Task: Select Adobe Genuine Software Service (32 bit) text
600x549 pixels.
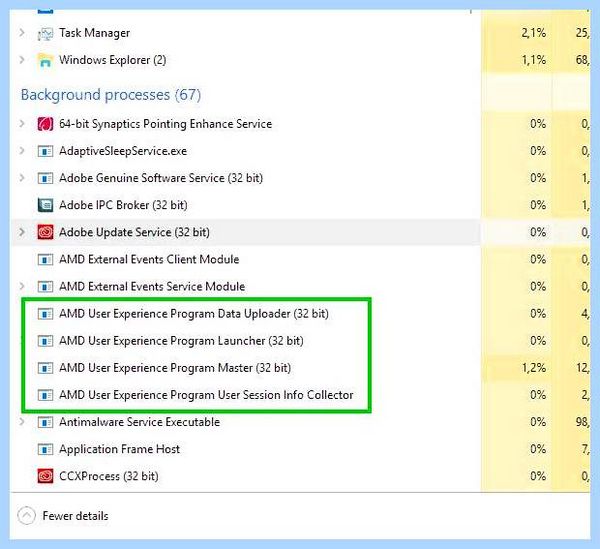Action: (161, 178)
